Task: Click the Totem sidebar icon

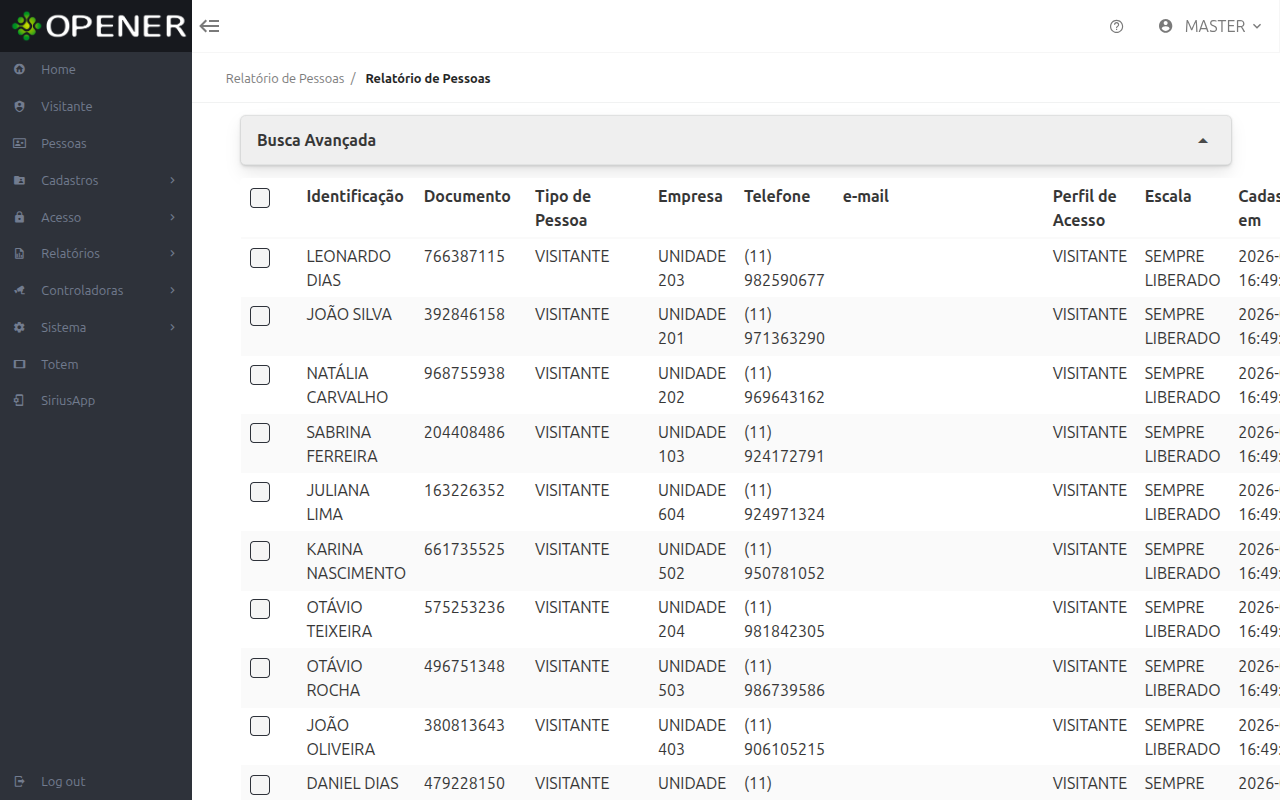Action: 19,365
